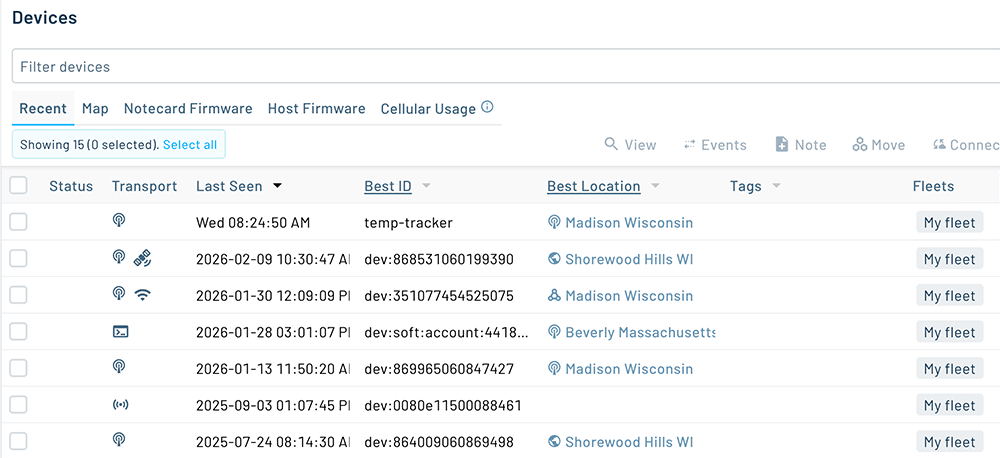Click My fleet badge in dev:0080e11500088461 row

coord(950,405)
